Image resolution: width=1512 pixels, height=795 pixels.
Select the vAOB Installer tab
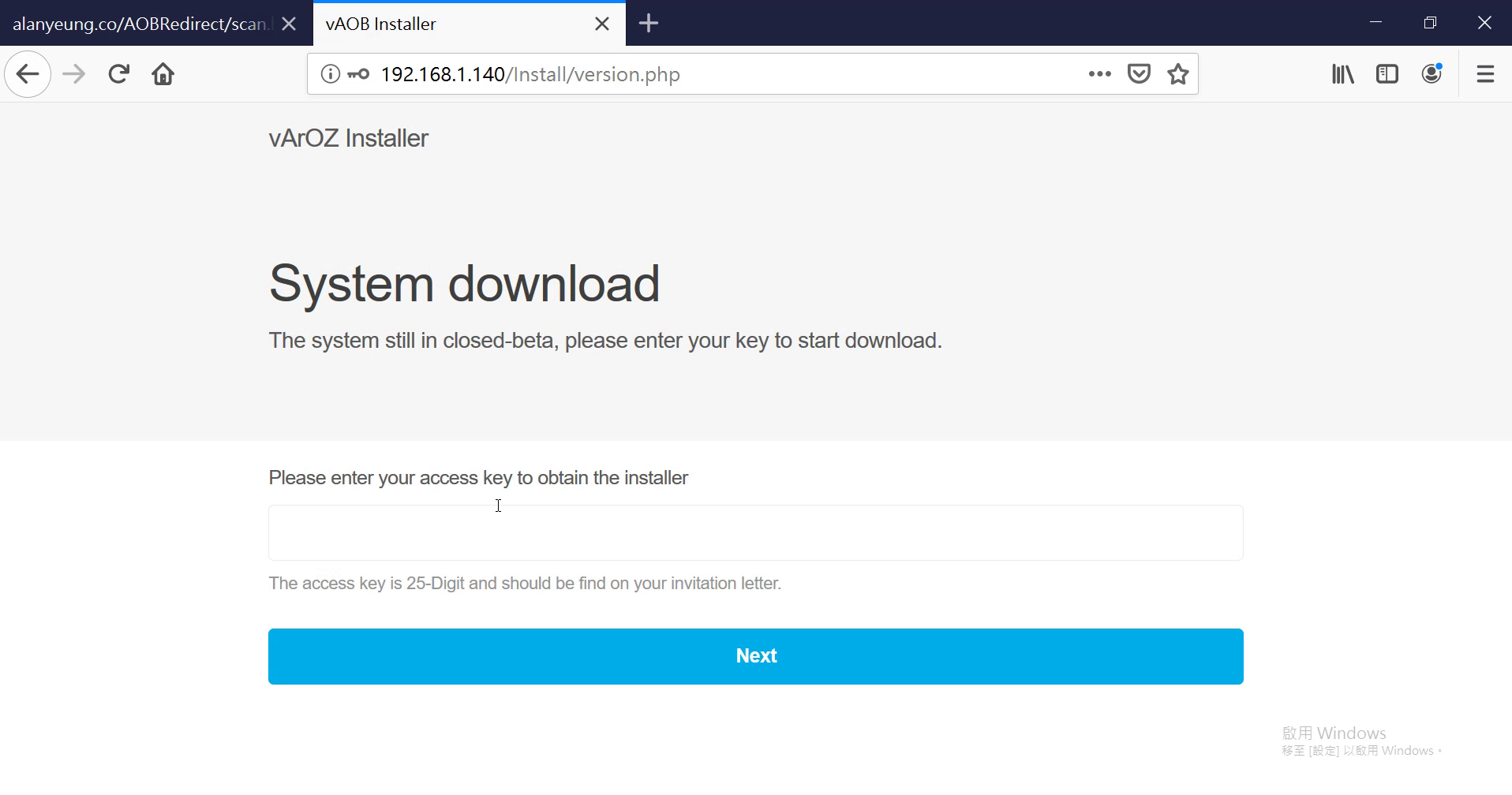(x=450, y=24)
